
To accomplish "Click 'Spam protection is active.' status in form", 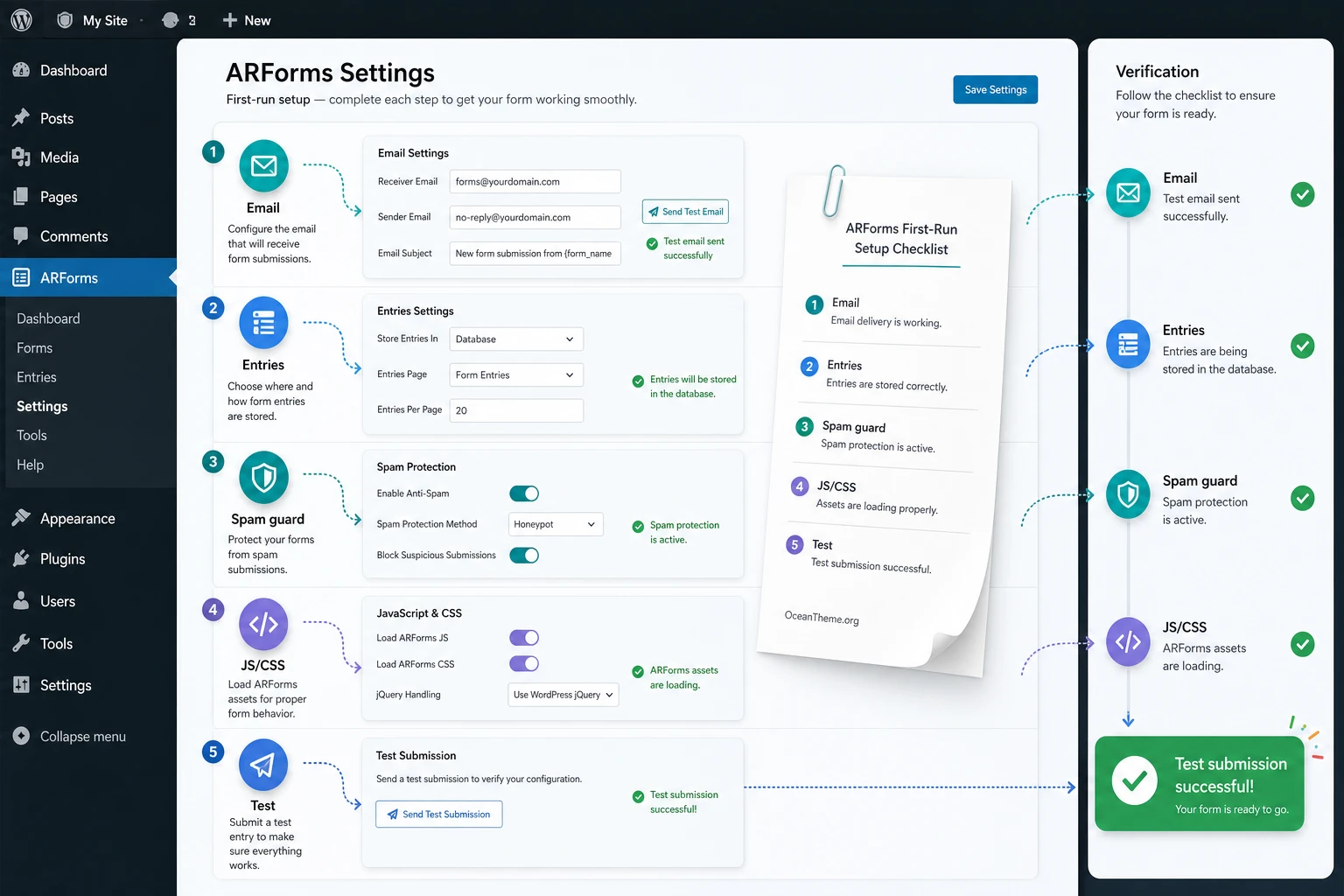I will (684, 532).
